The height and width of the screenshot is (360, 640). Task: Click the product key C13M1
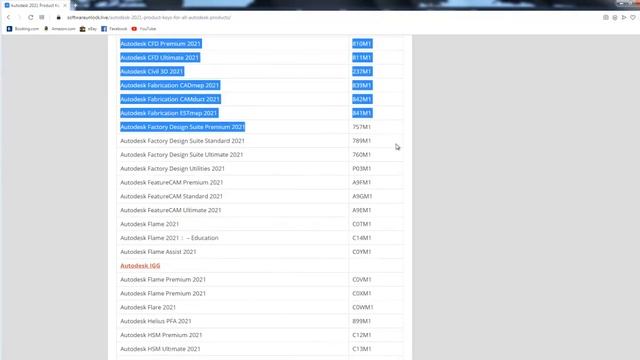(x=362, y=349)
